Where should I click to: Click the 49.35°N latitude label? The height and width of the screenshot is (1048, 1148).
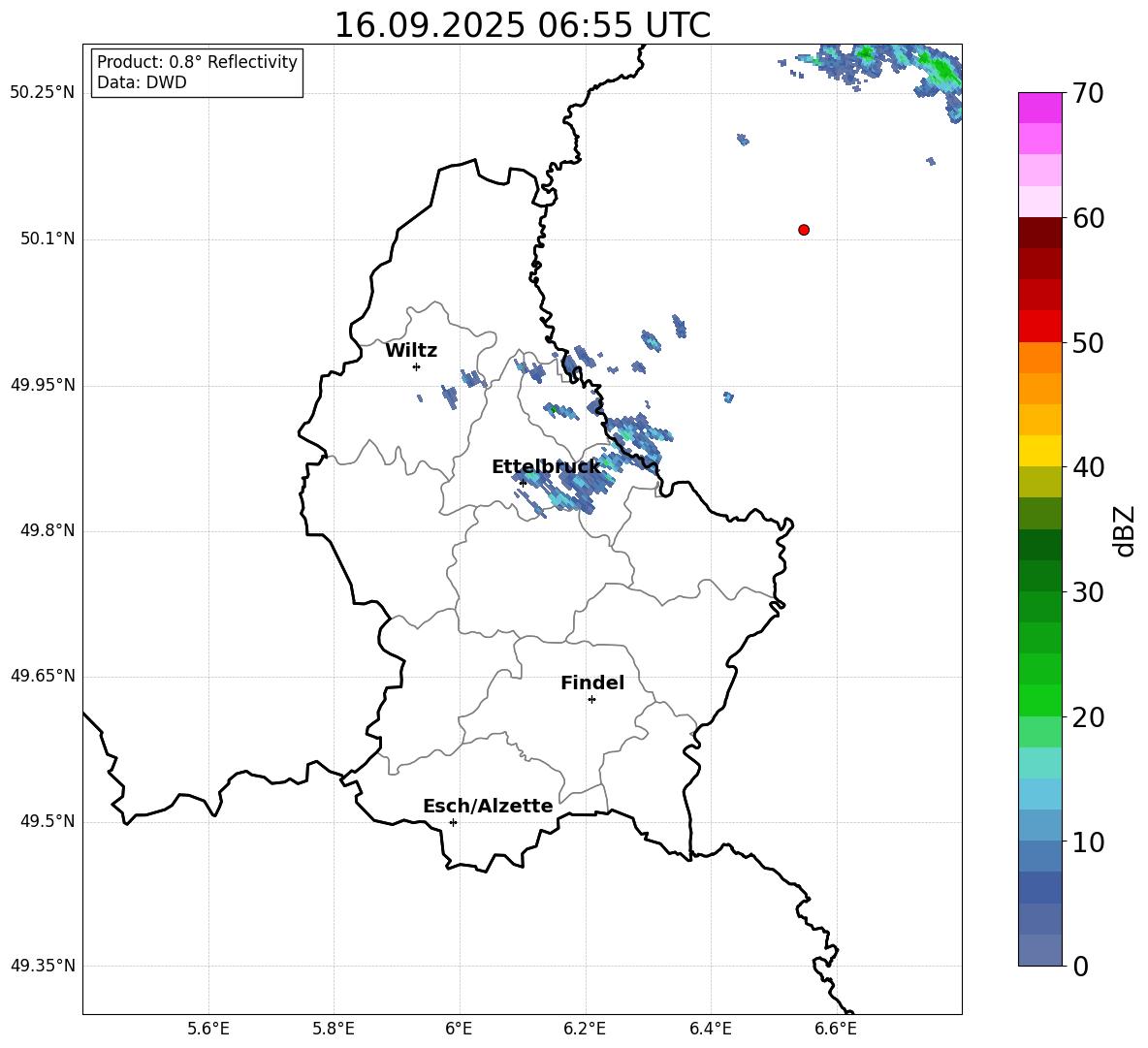(43, 966)
